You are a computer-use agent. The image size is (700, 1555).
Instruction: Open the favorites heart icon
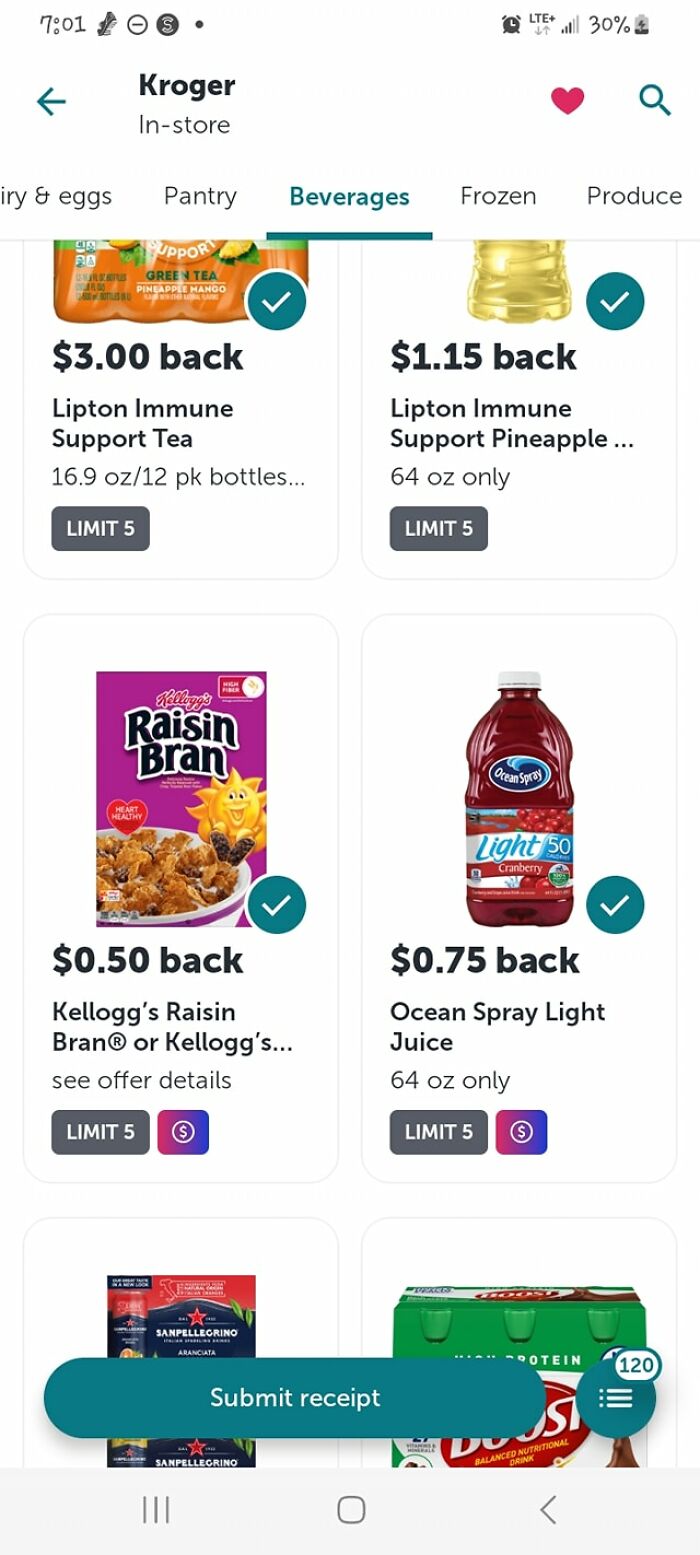click(x=567, y=99)
